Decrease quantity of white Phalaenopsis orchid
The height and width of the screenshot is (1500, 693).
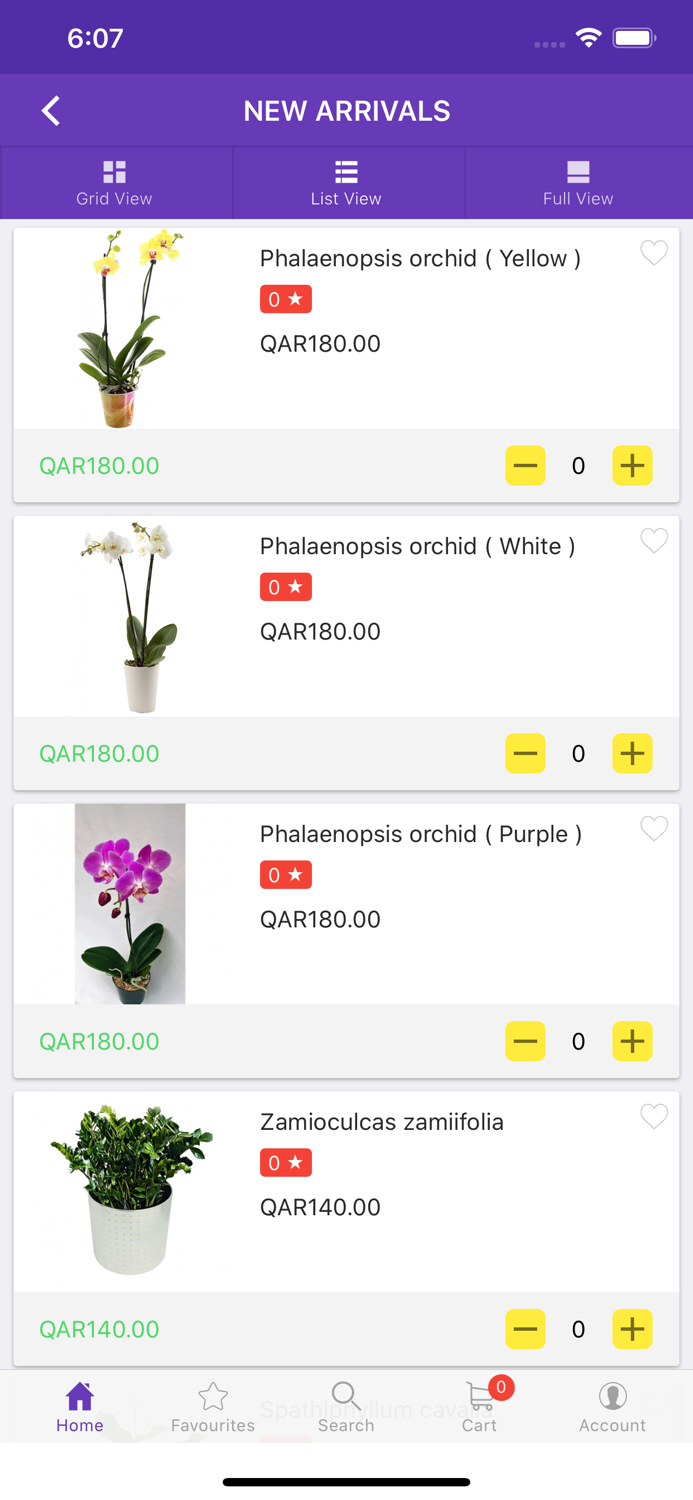(525, 753)
